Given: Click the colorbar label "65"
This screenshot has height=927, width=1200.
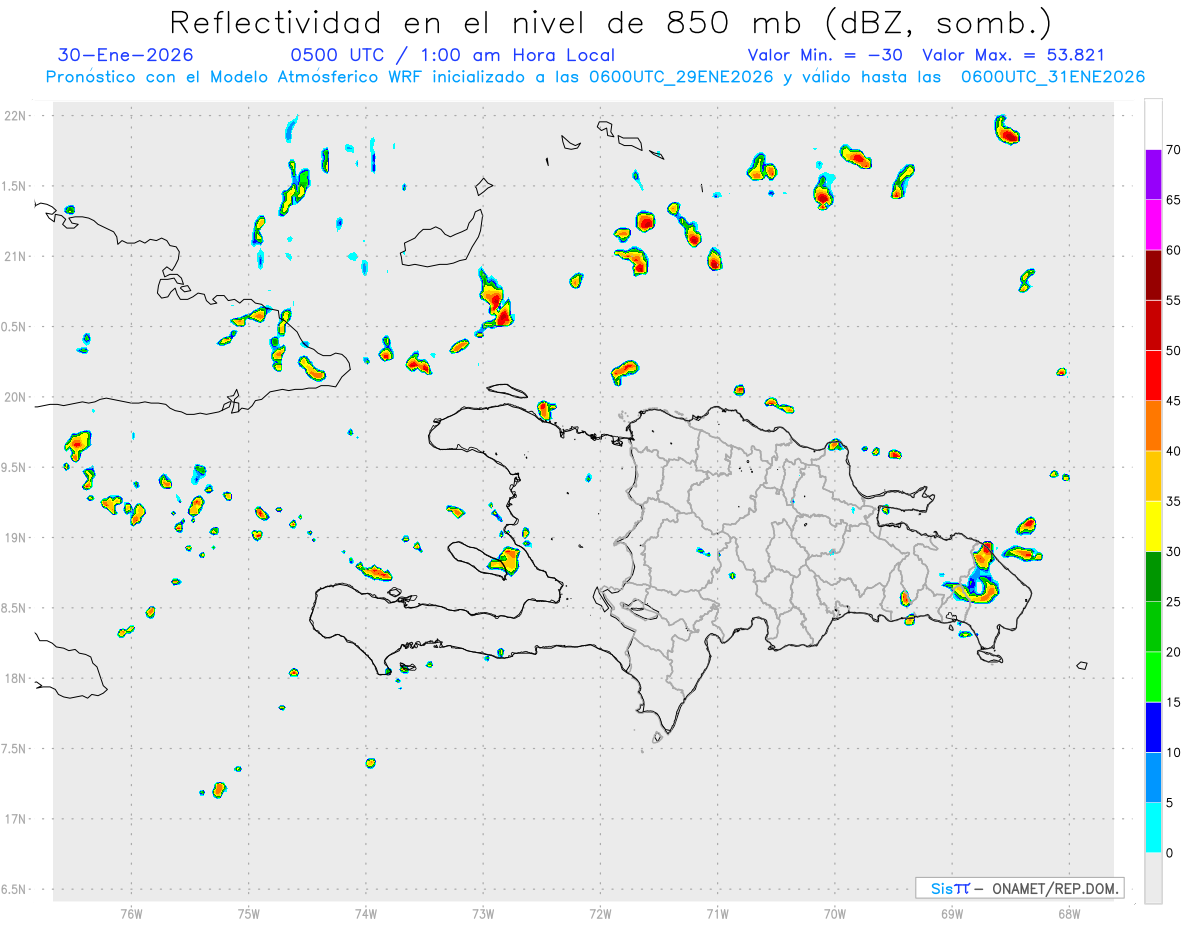Looking at the screenshot, I should 1174,200.
